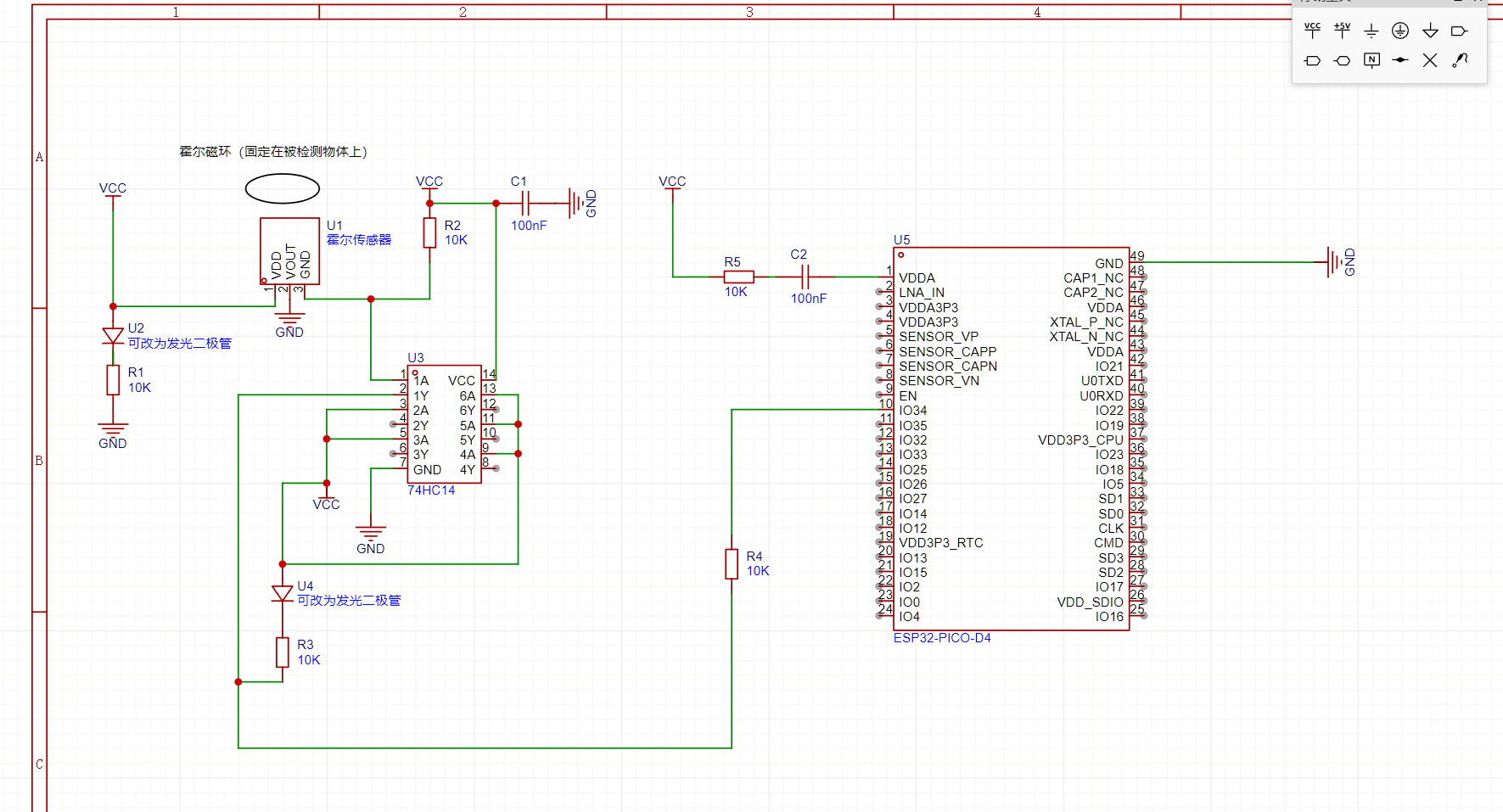Select the net label N tool
This screenshot has height=812, width=1503.
[x=1371, y=60]
